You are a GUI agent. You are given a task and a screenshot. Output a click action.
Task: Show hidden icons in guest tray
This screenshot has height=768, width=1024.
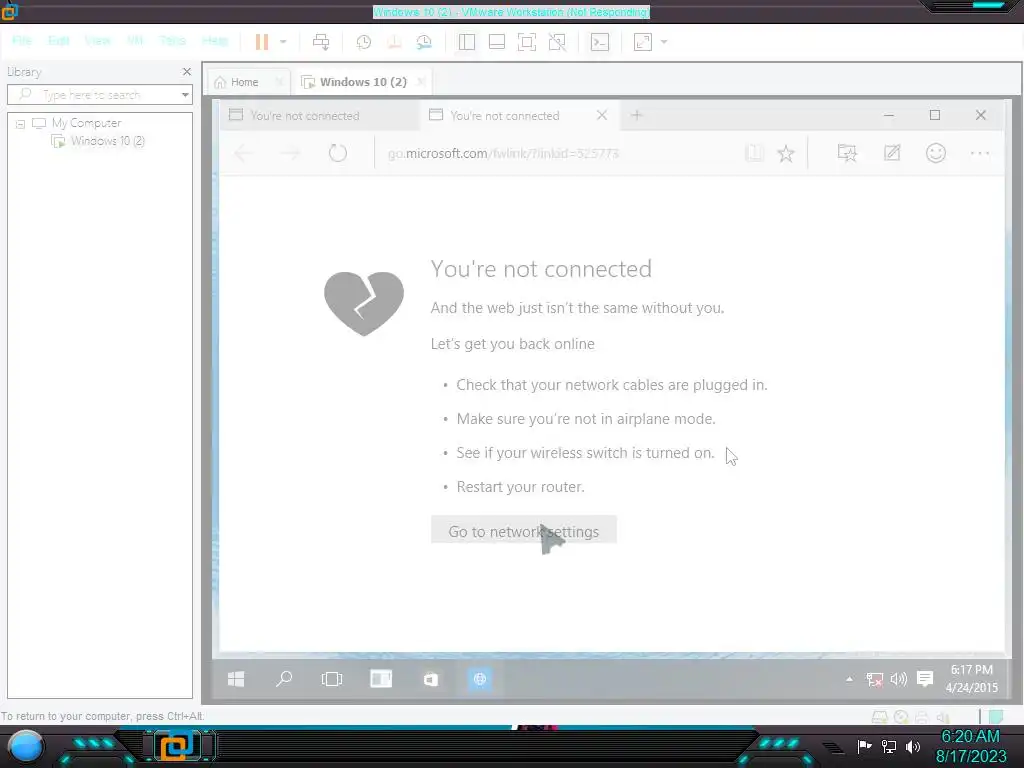tap(849, 679)
